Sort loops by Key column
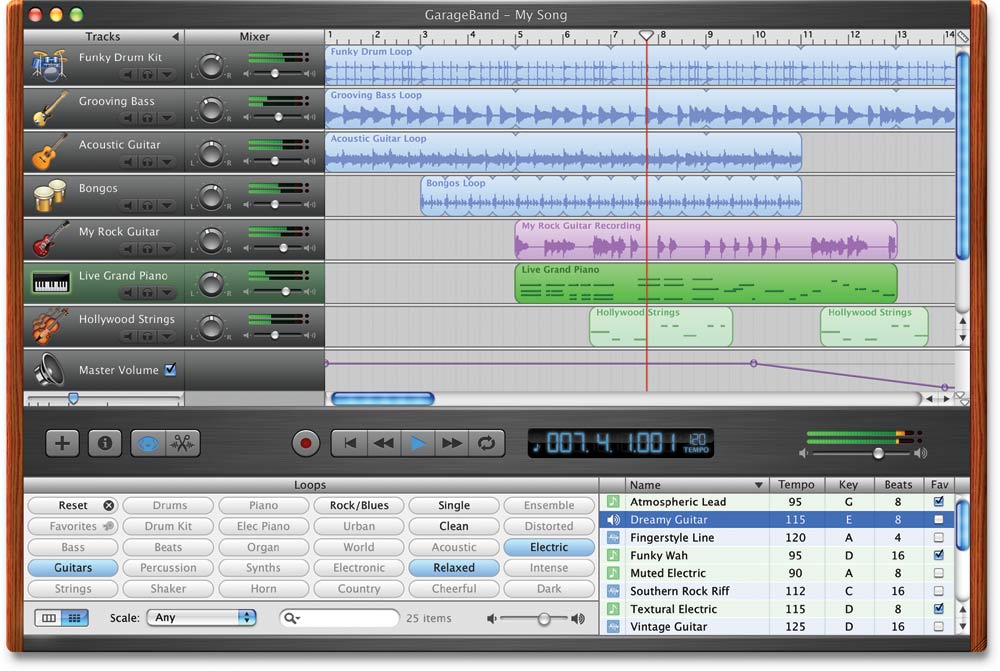The image size is (1000, 671). [848, 485]
